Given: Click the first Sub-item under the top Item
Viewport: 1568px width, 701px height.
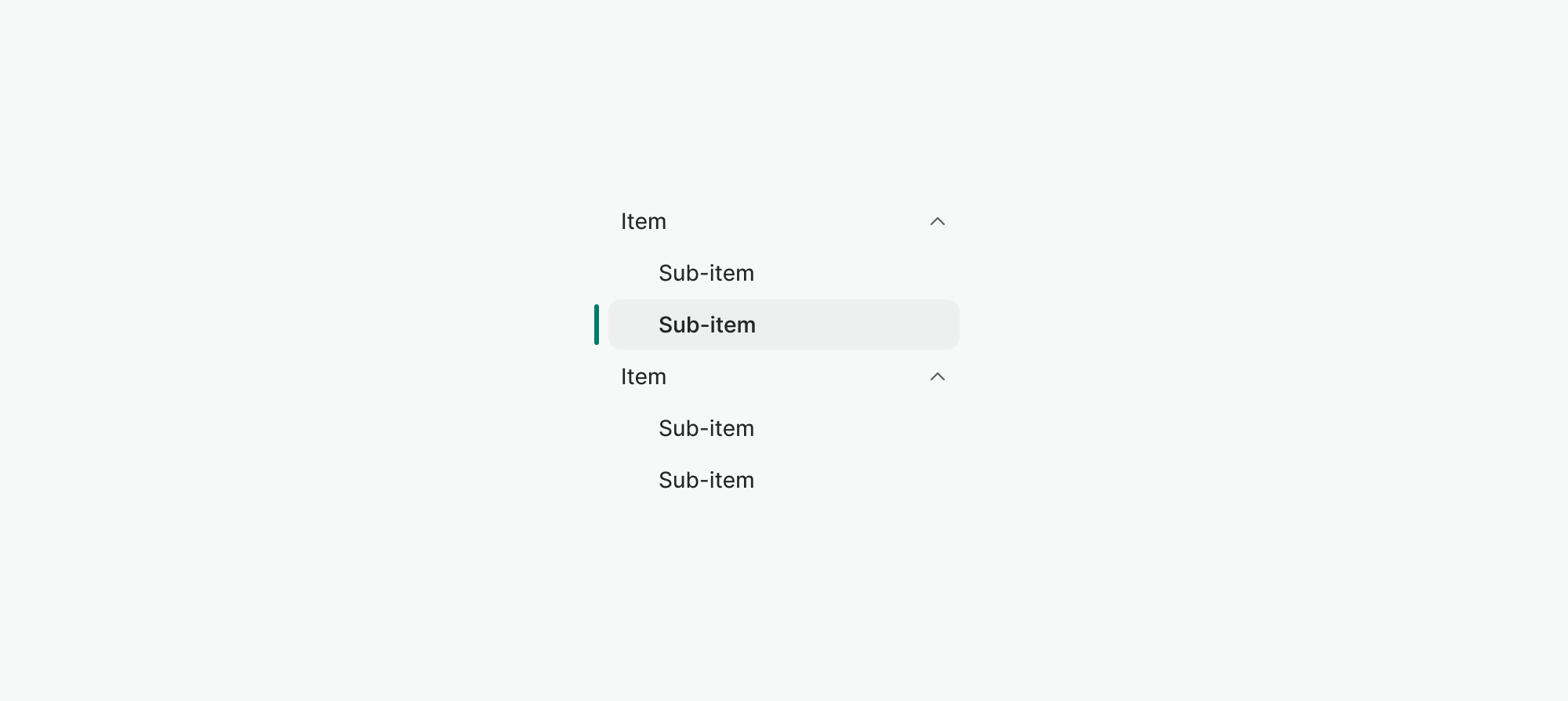Looking at the screenshot, I should pos(706,273).
